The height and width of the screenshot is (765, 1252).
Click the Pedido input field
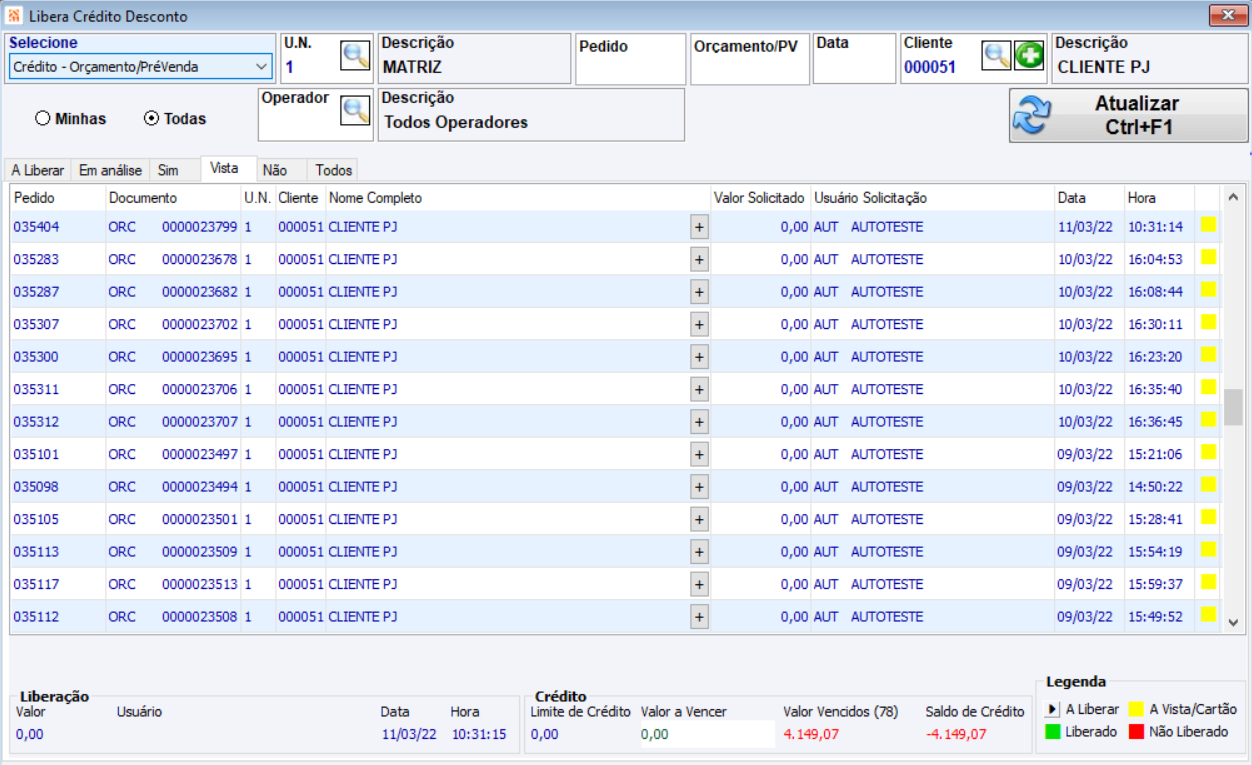click(x=630, y=68)
